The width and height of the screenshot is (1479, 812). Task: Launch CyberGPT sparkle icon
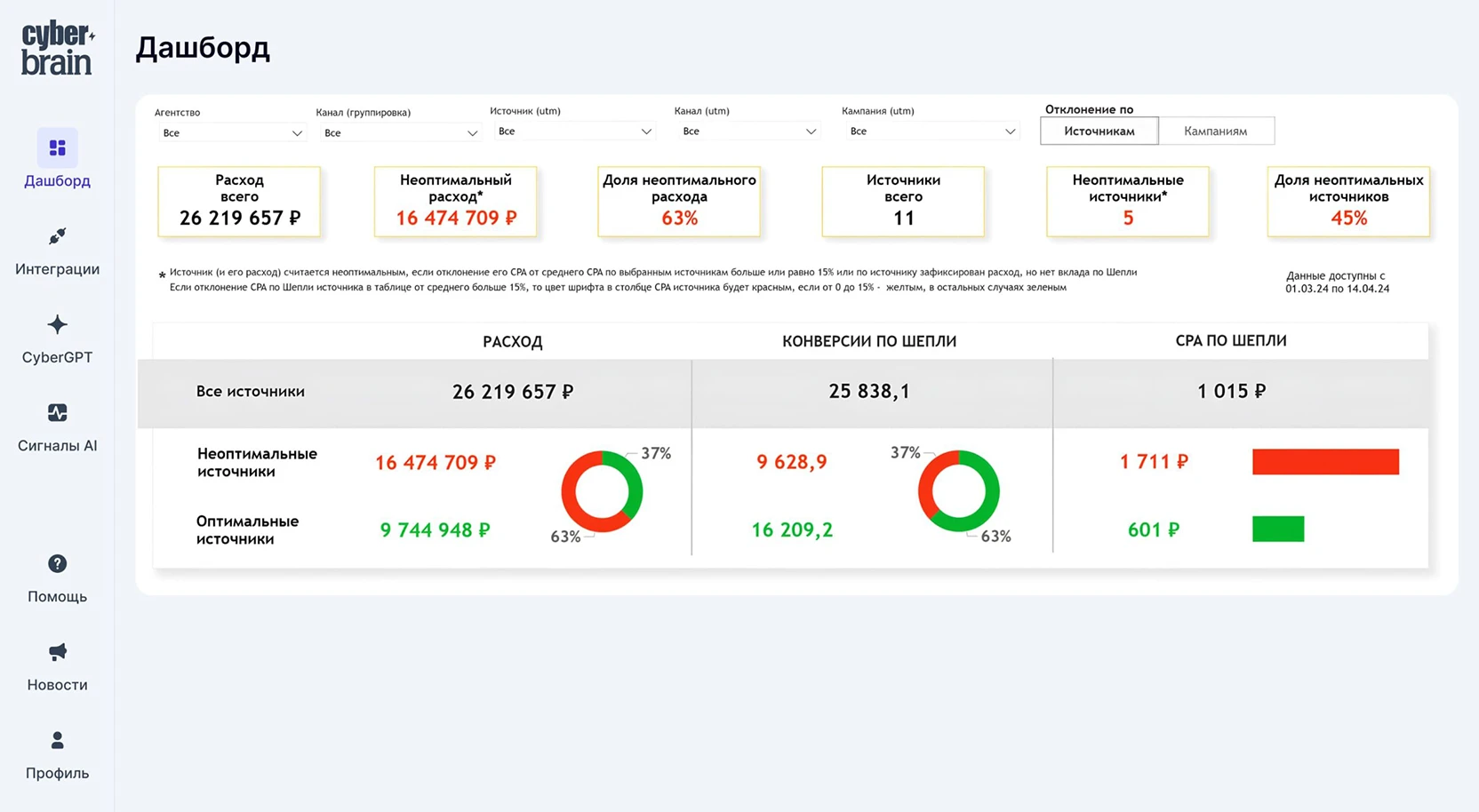point(57,324)
